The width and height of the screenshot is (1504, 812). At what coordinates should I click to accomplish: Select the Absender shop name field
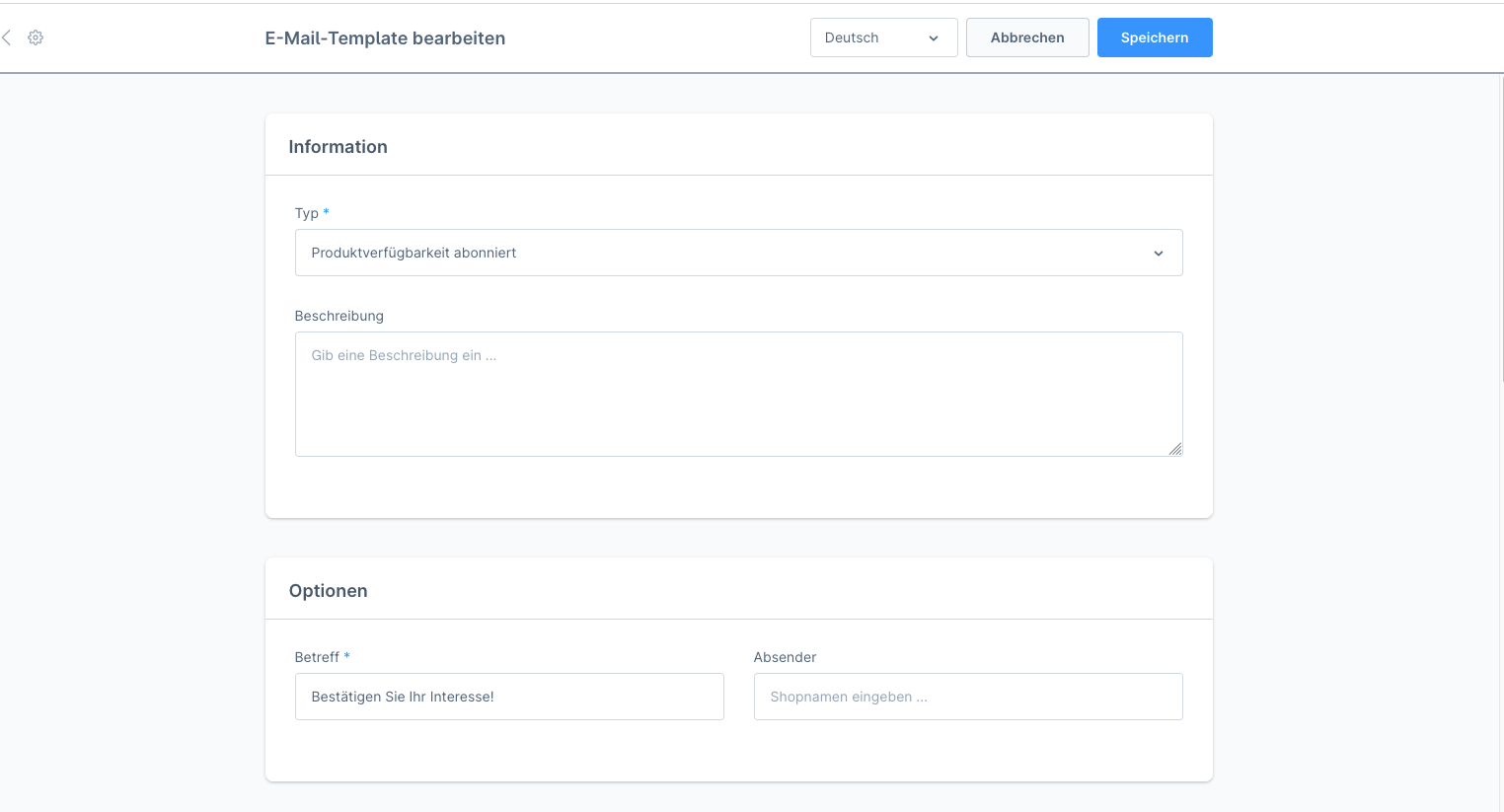(x=967, y=697)
